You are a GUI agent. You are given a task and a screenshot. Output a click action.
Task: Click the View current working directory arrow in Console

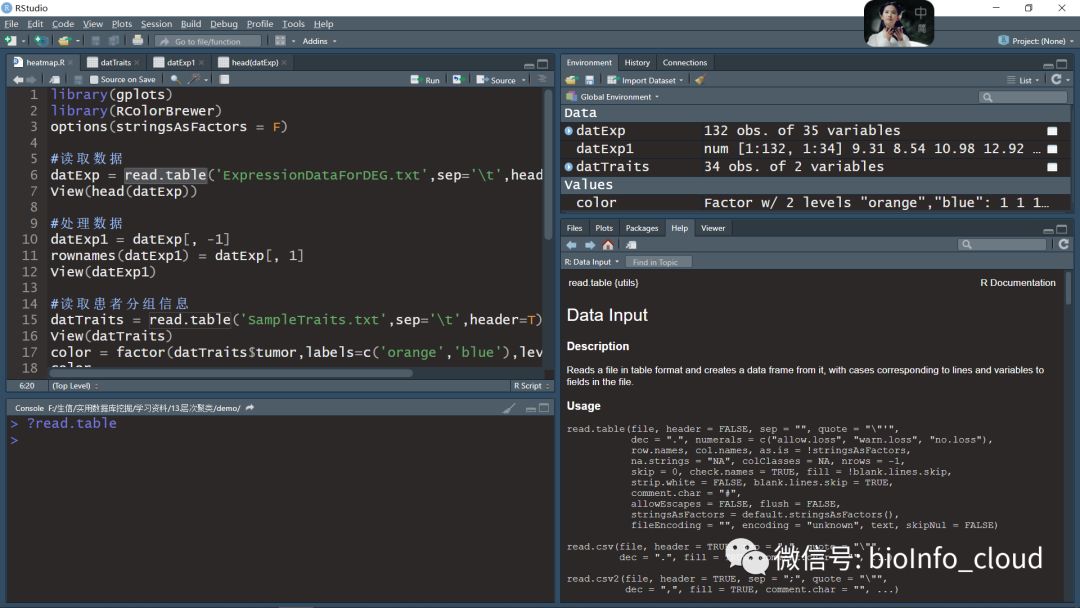[250, 408]
